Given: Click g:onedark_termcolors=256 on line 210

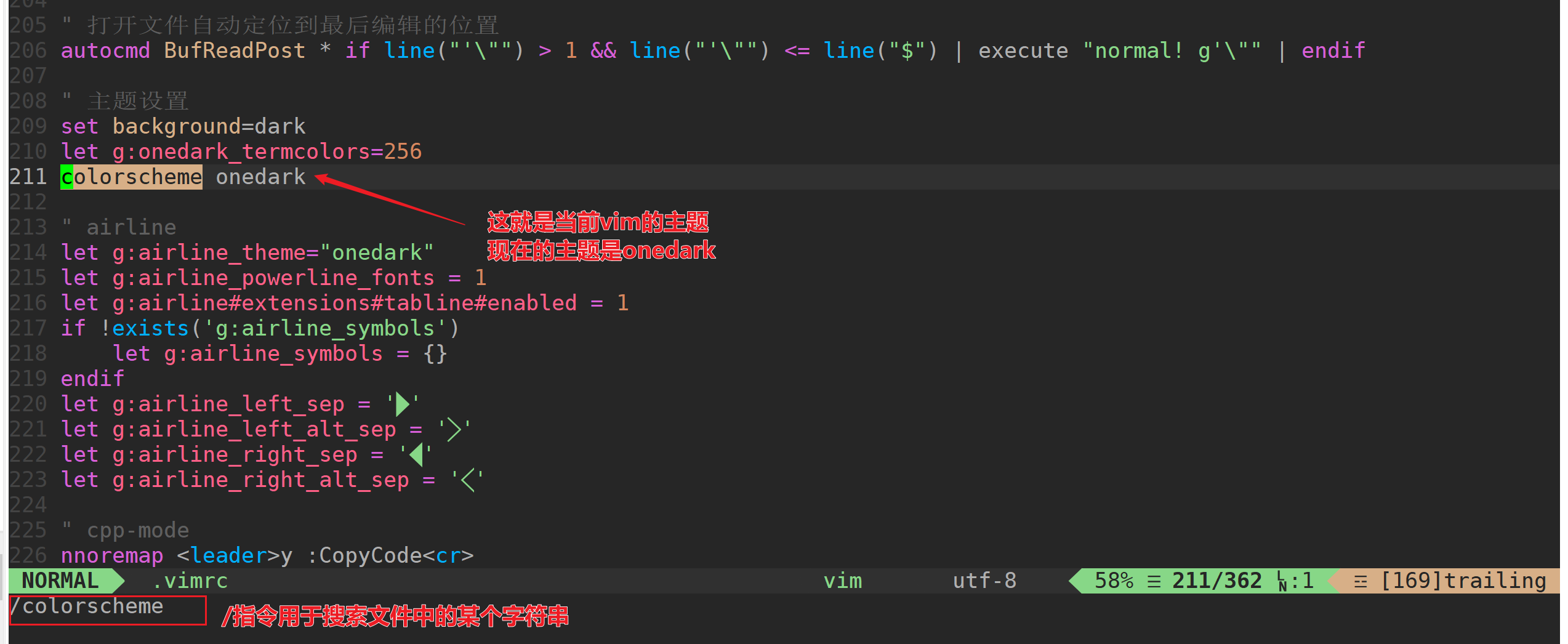Looking at the screenshot, I should pyautogui.click(x=267, y=151).
